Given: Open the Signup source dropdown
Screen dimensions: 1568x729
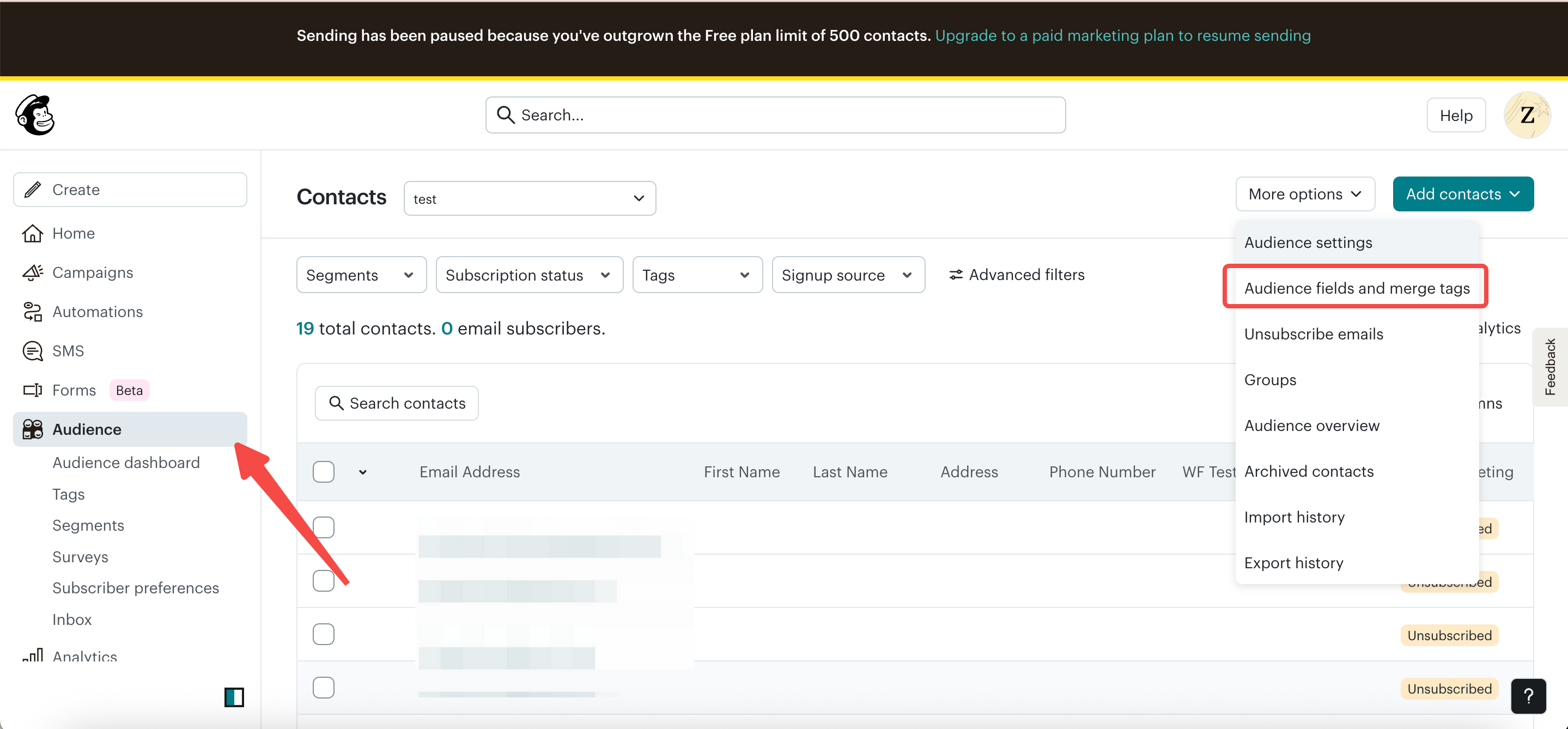Looking at the screenshot, I should click(x=848, y=275).
